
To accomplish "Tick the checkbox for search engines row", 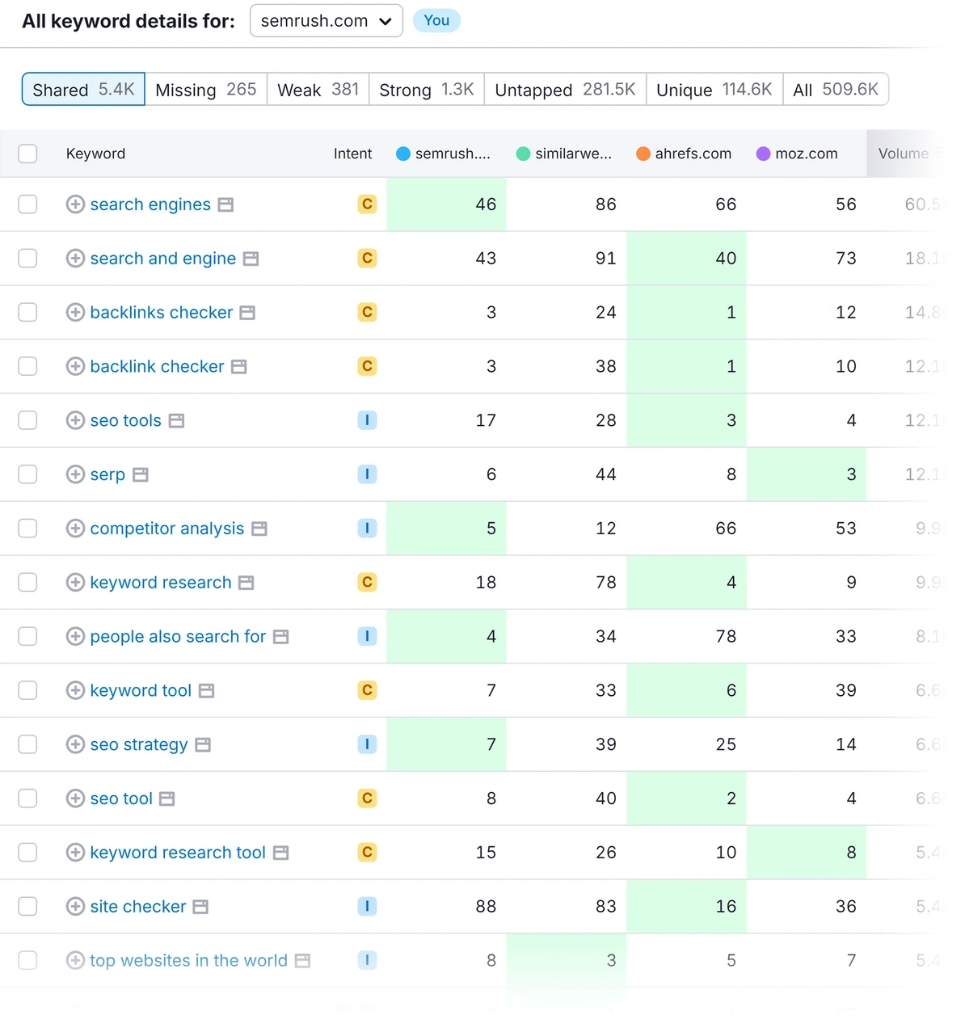I will coord(27,204).
